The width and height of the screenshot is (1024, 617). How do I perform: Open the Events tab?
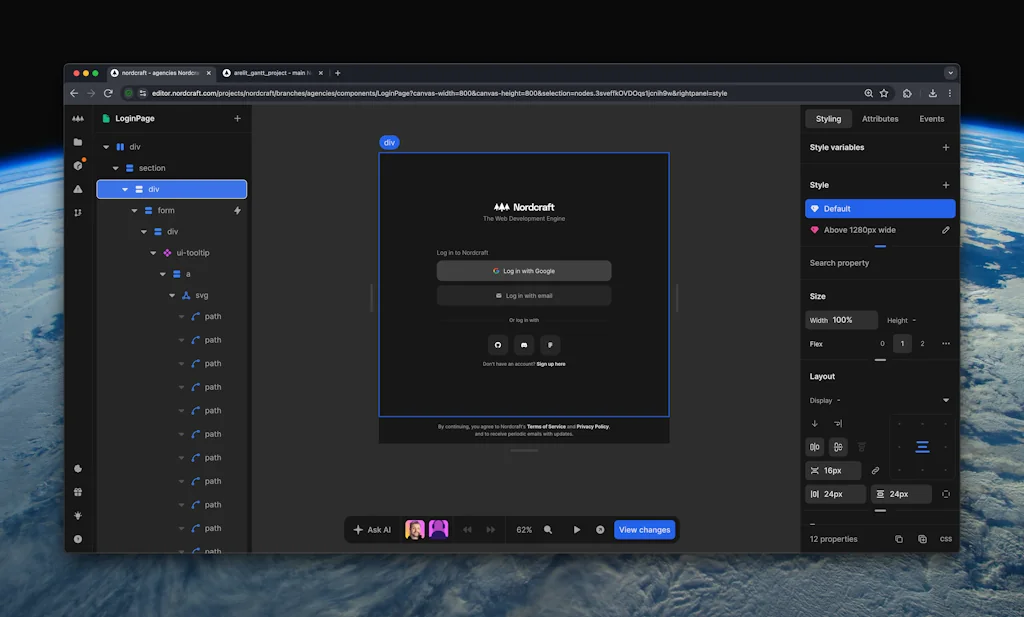point(931,118)
